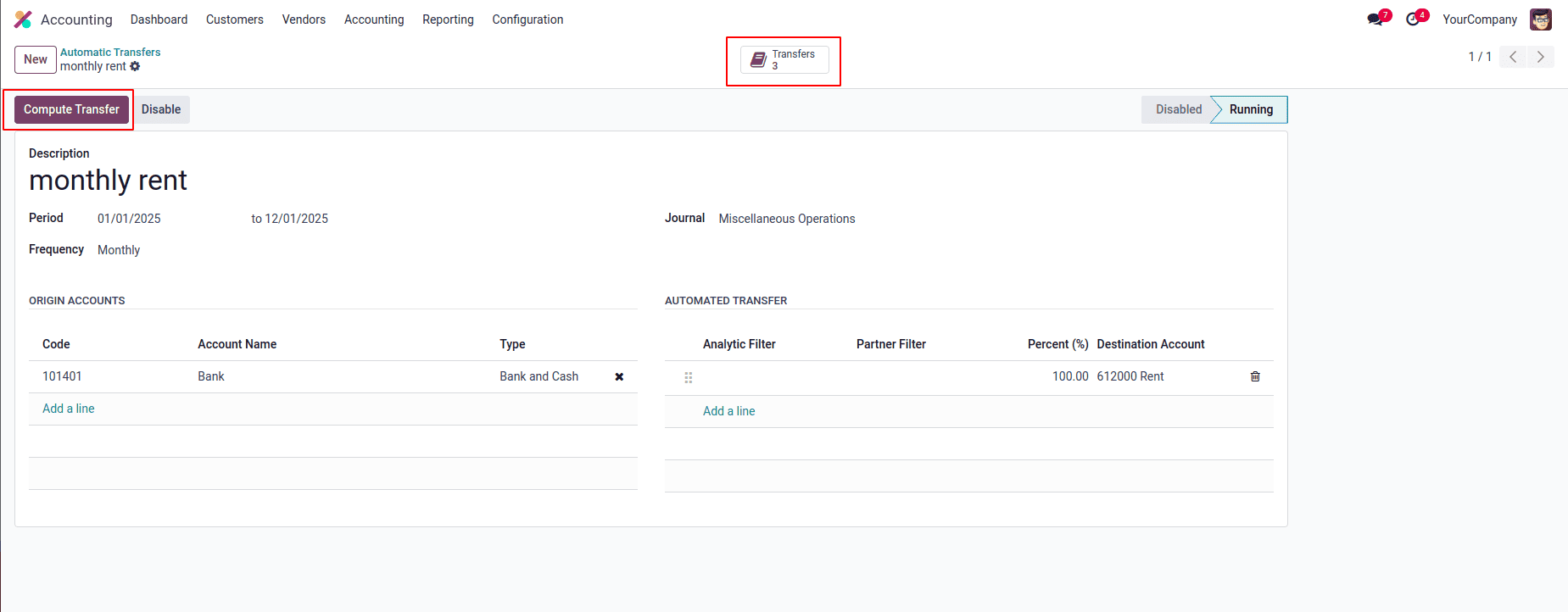Go to previous record arrow
The height and width of the screenshot is (612, 1568).
1513,57
